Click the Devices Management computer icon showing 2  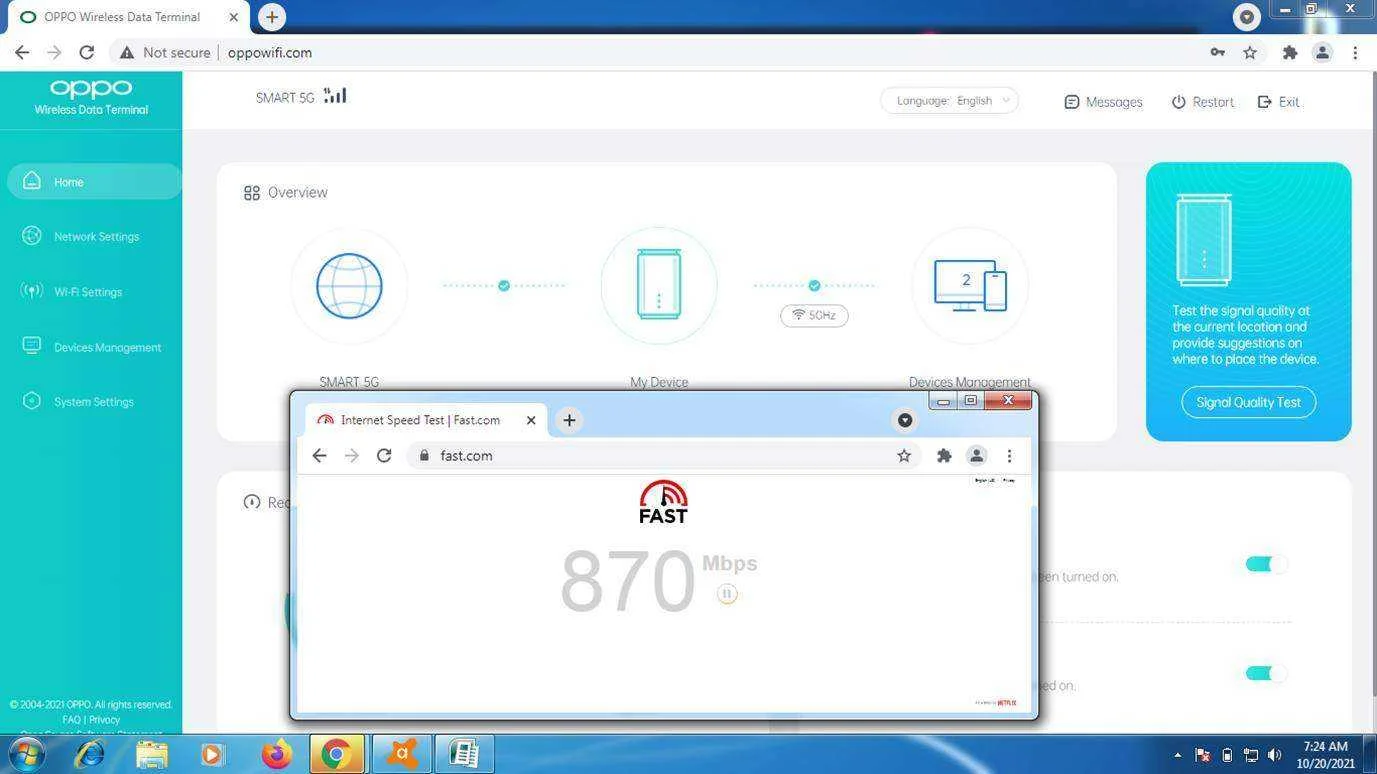click(969, 286)
